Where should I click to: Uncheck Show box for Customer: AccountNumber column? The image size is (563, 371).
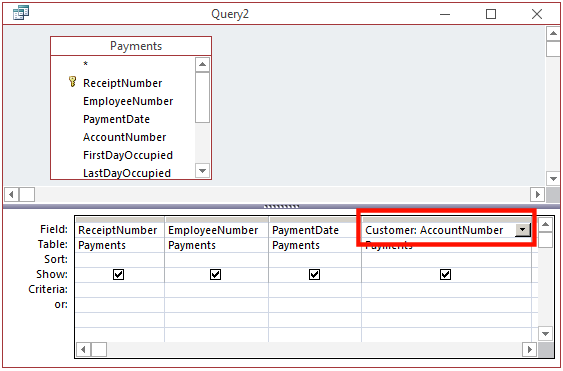445,275
